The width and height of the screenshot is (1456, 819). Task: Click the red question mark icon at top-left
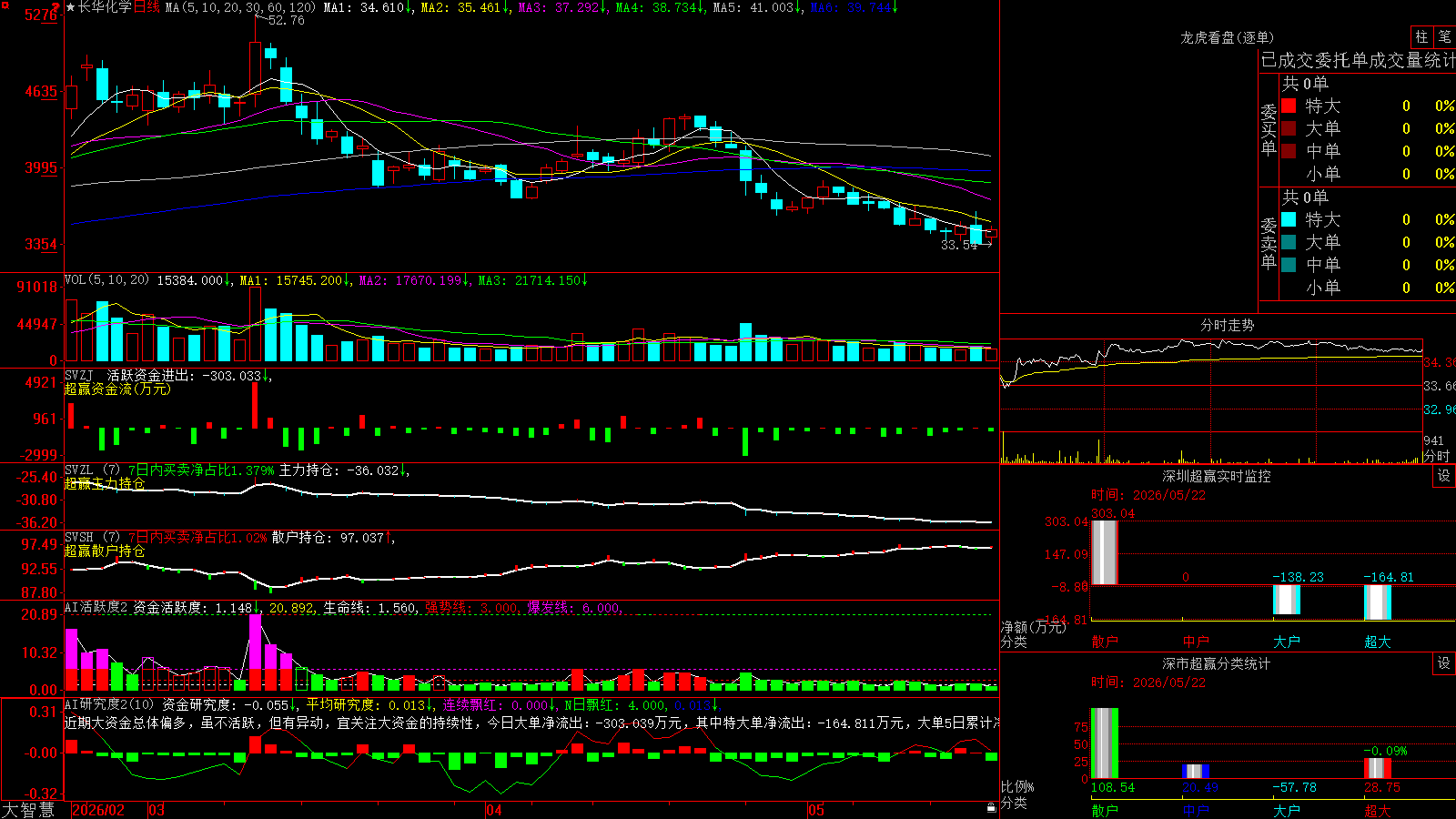point(56,7)
